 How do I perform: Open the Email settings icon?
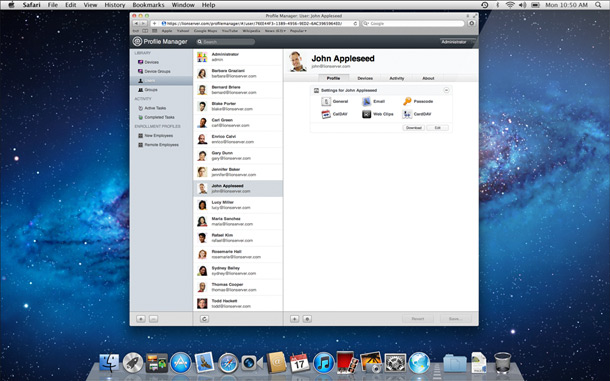coord(366,102)
